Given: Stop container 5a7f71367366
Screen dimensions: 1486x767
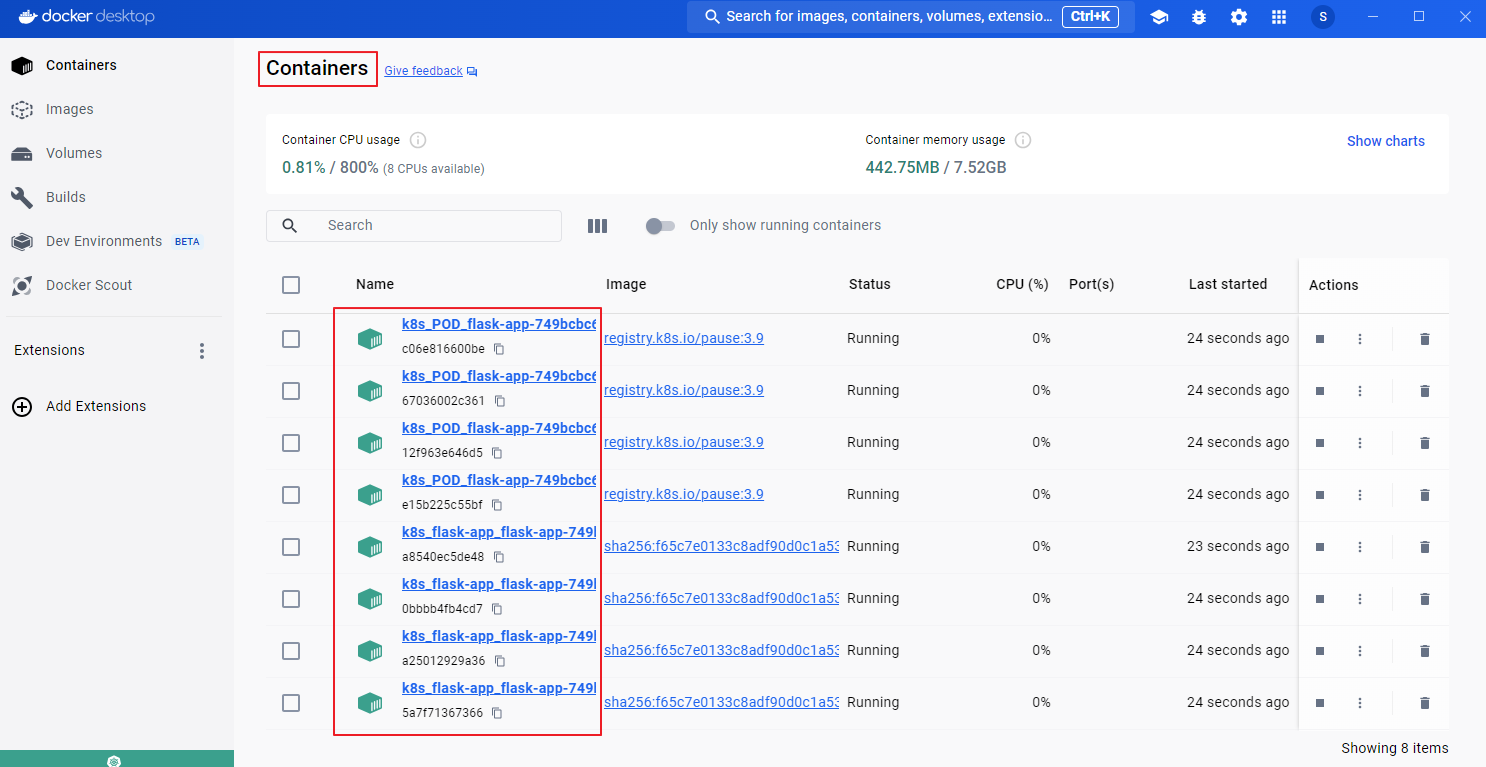Looking at the screenshot, I should 1320,703.
